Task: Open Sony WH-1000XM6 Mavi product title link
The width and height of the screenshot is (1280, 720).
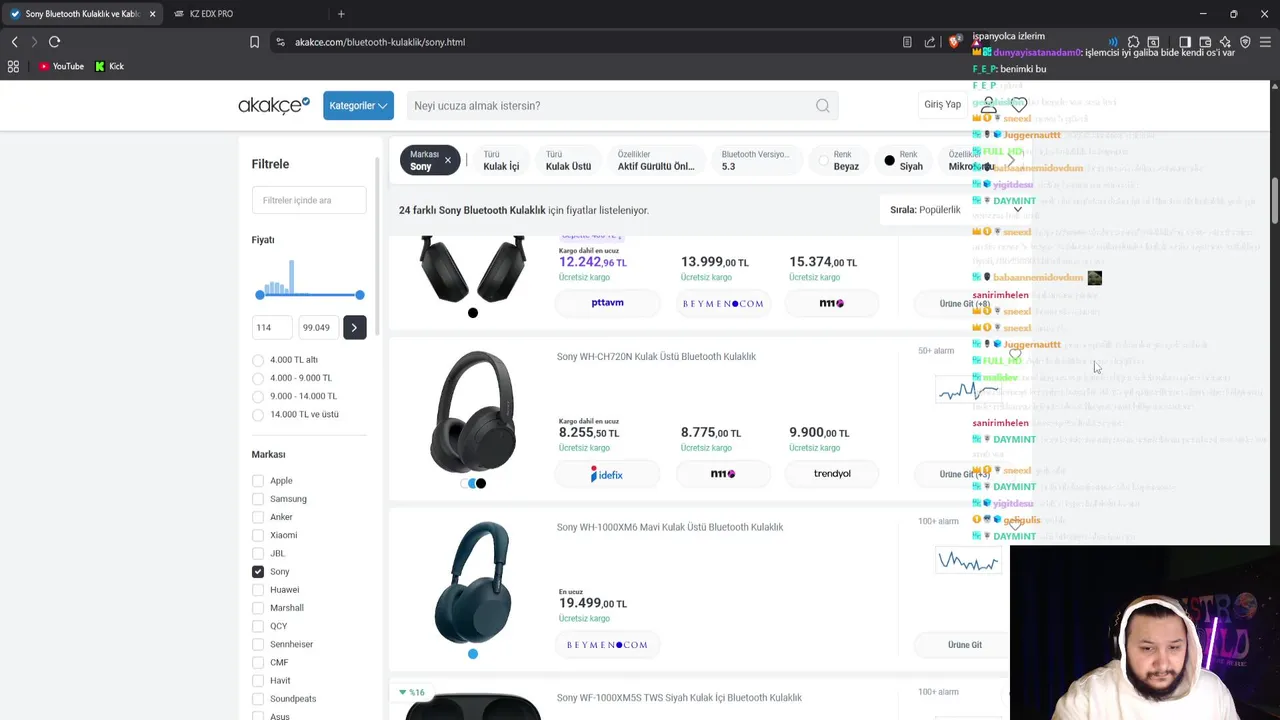Action: point(670,528)
